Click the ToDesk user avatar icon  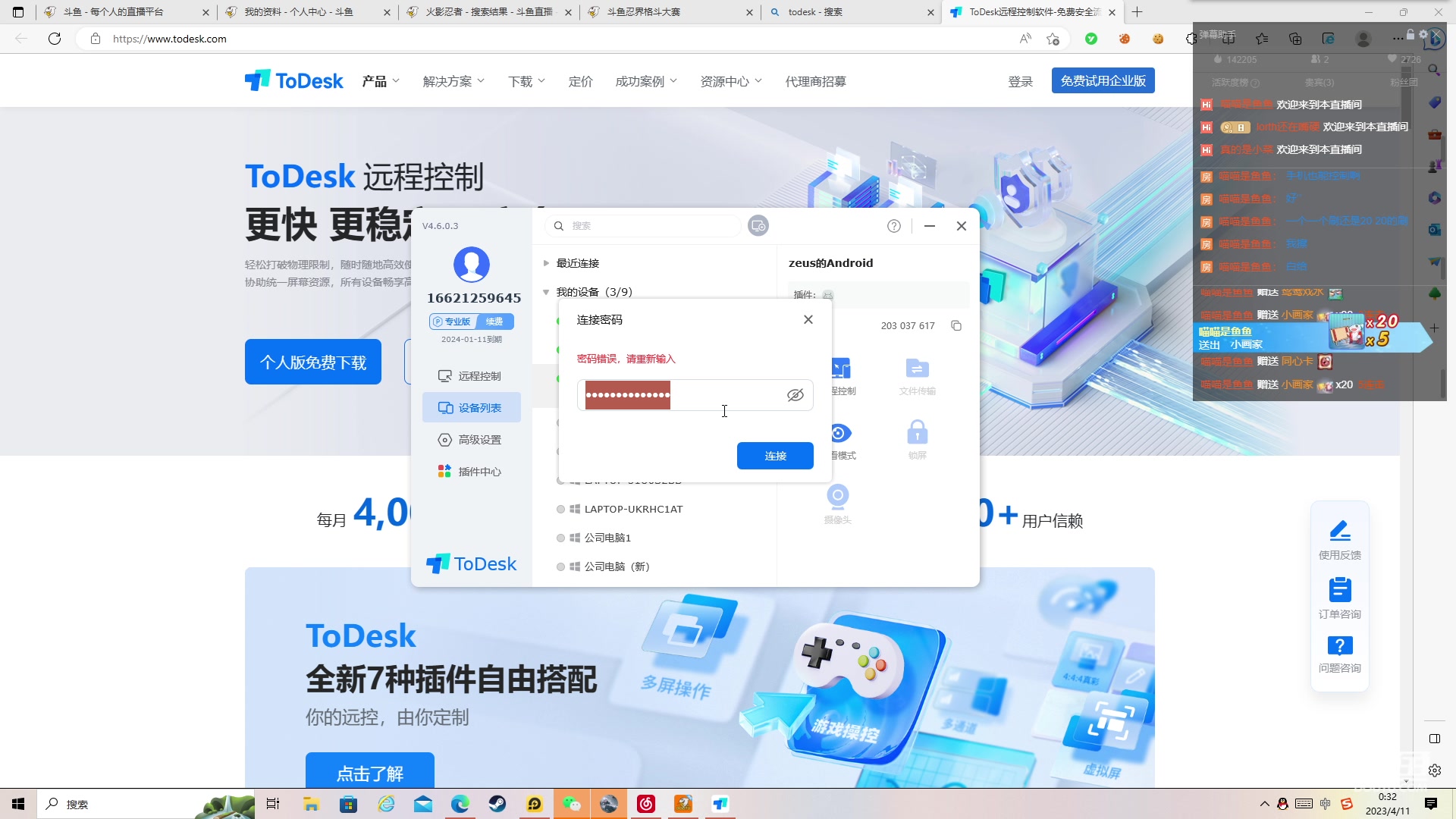472,265
